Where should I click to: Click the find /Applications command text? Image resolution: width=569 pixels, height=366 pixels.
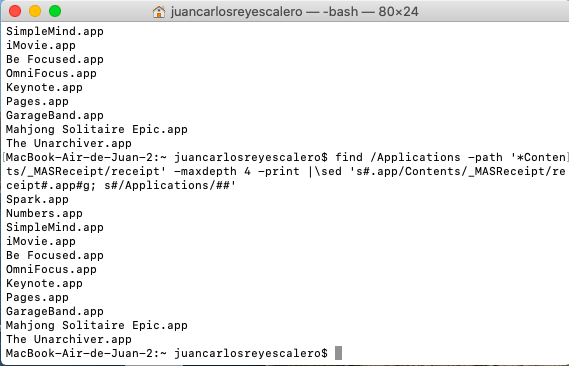click(398, 157)
